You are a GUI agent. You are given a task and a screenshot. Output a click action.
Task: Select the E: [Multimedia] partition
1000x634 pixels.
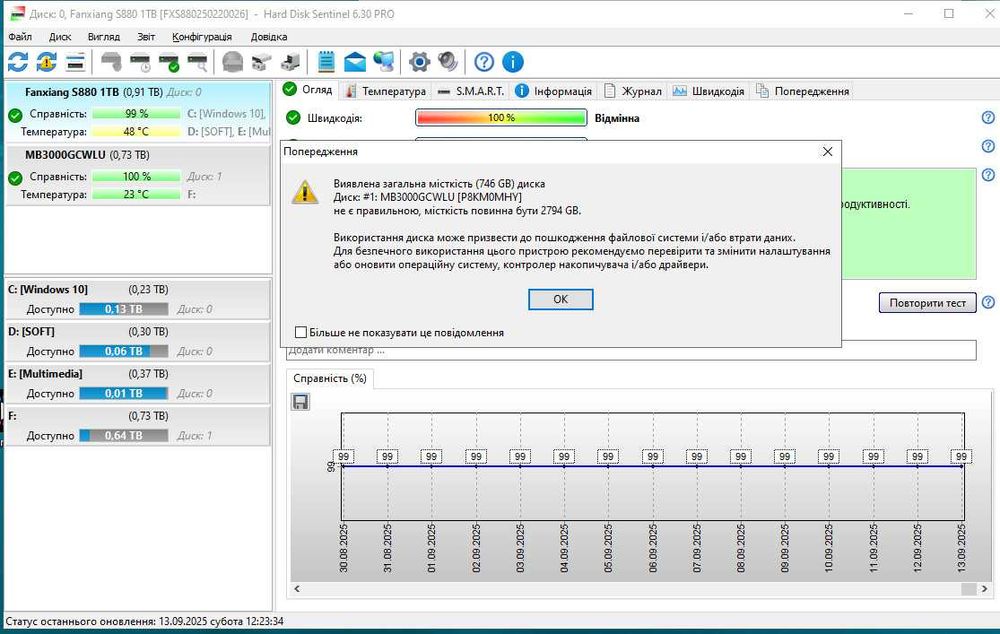point(138,383)
